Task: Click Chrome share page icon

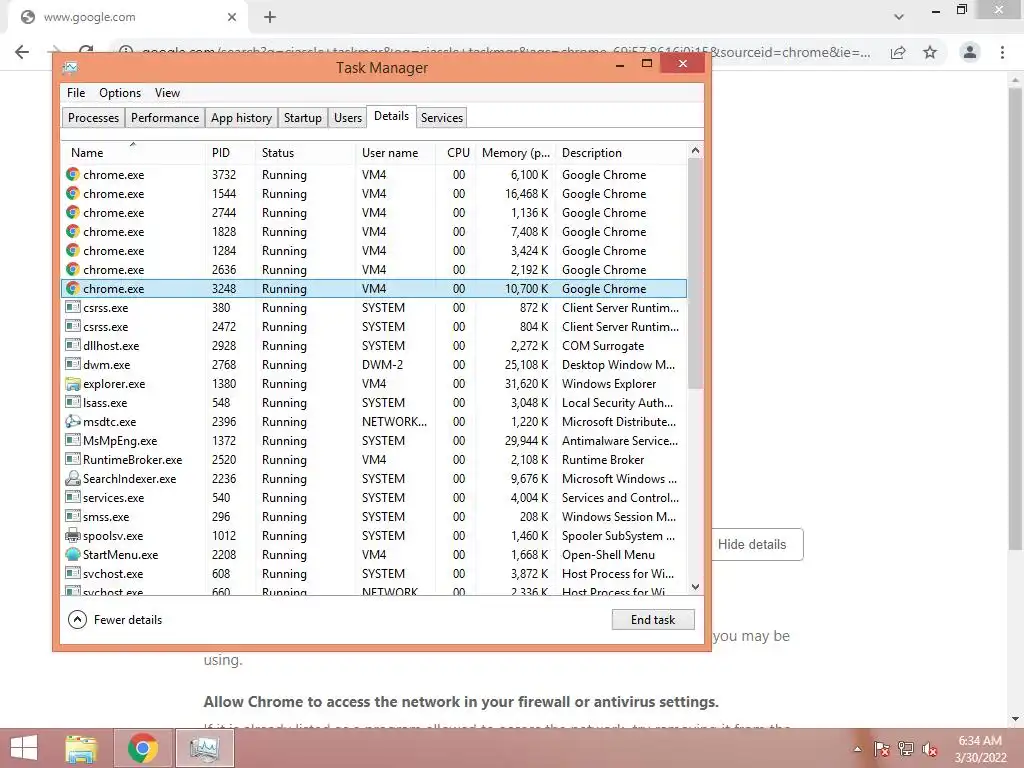Action: point(898,52)
